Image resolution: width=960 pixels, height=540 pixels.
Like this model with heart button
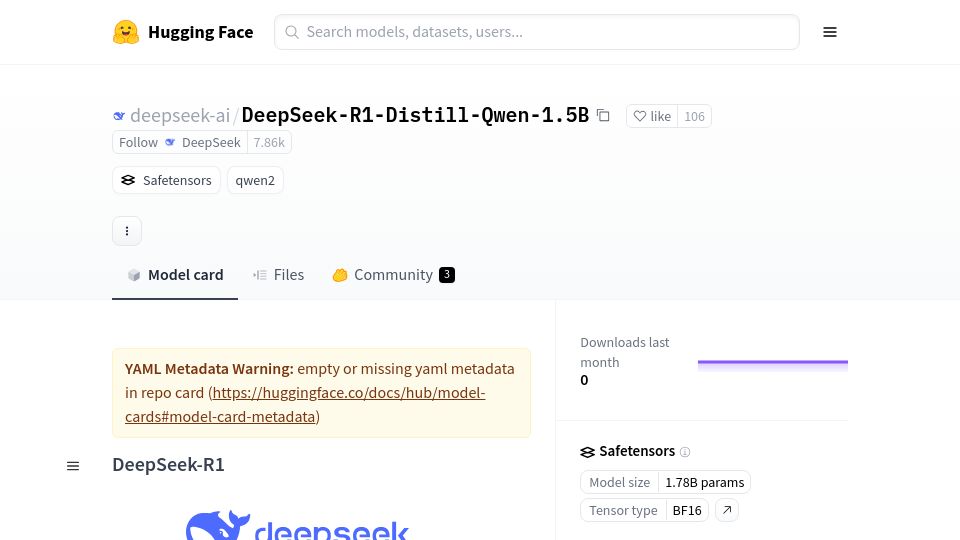652,116
